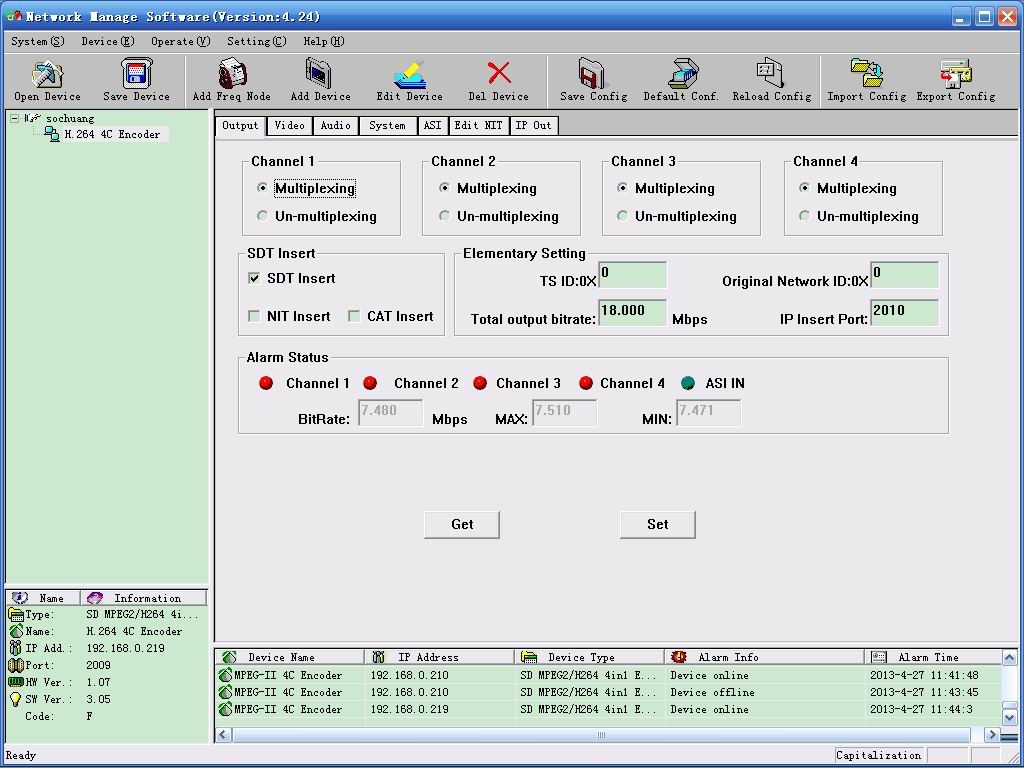This screenshot has height=768, width=1024.
Task: Click the Information column header icon
Action: 95,598
